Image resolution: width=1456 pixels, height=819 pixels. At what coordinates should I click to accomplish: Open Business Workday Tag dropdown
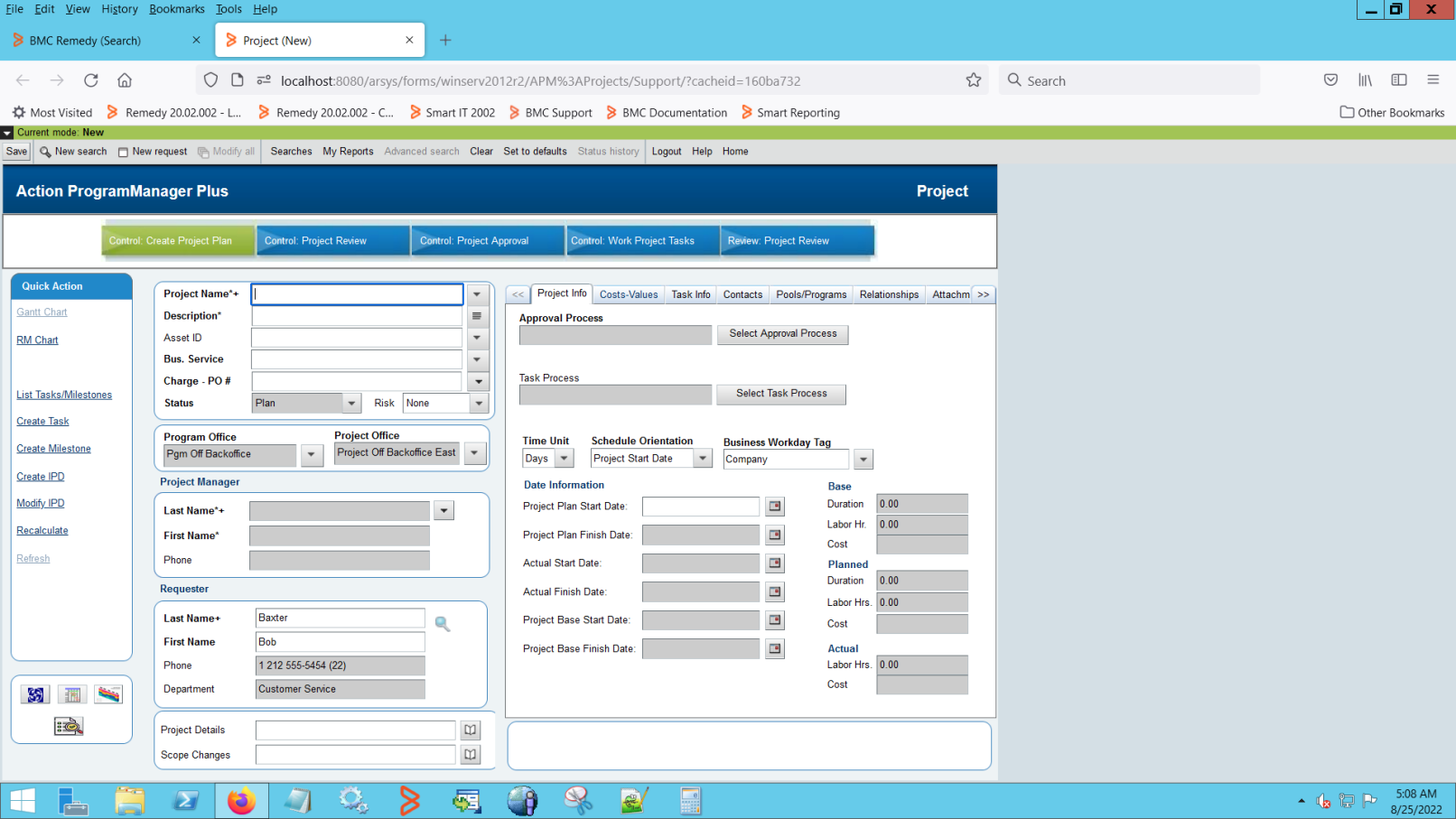tap(863, 460)
